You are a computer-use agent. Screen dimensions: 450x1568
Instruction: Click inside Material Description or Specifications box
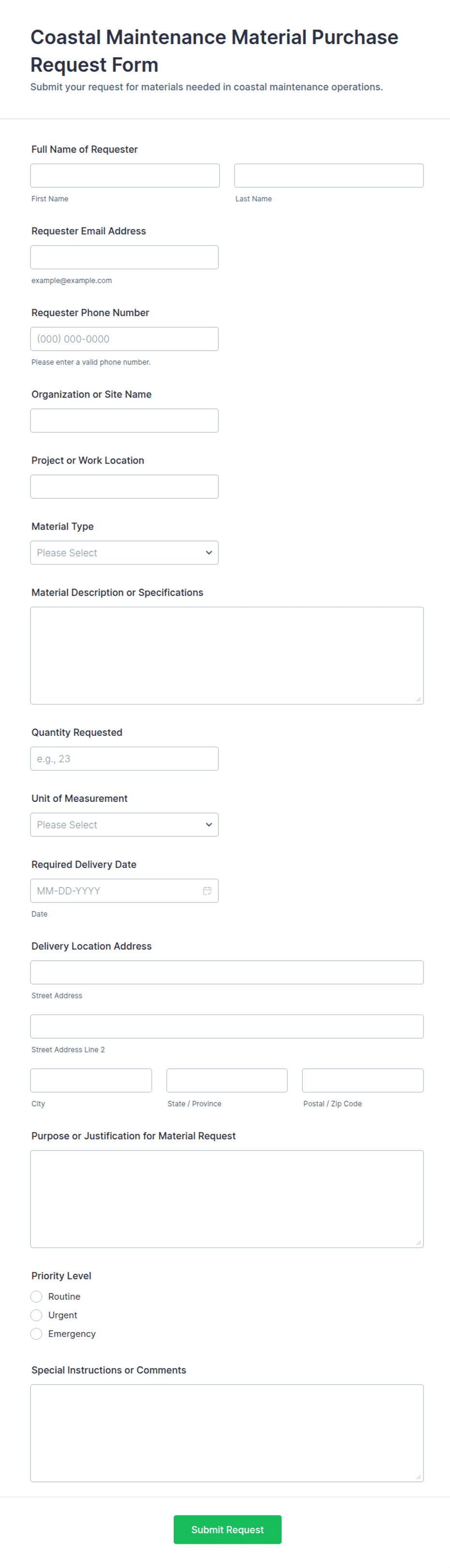pos(227,654)
